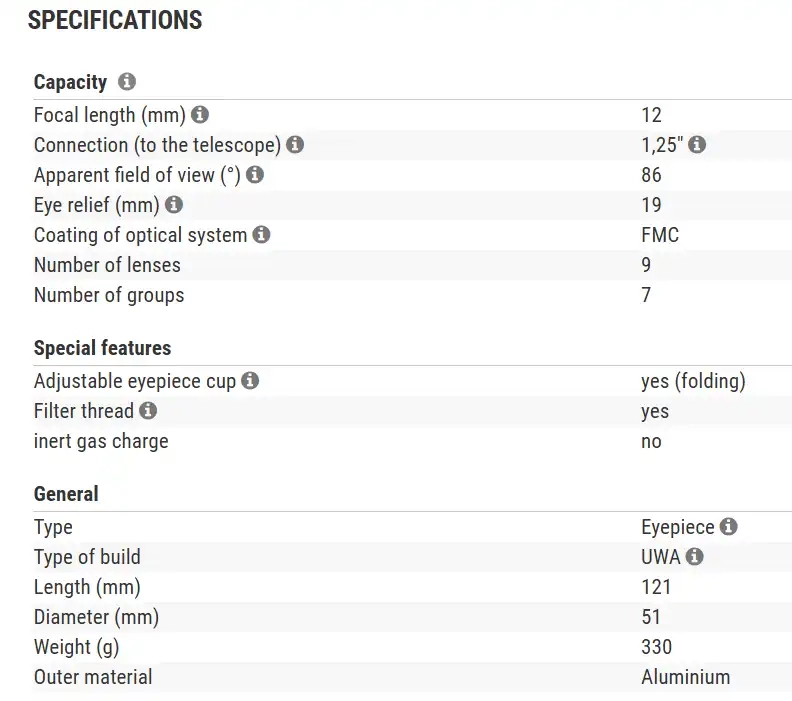Image resolution: width=792 pixels, height=701 pixels.
Task: Click the Eye relief info icon
Action: [174, 205]
